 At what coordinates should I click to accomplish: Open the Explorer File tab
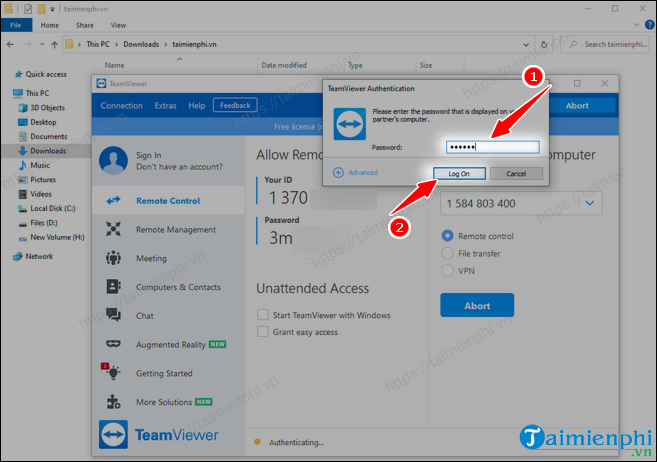[x=16, y=25]
